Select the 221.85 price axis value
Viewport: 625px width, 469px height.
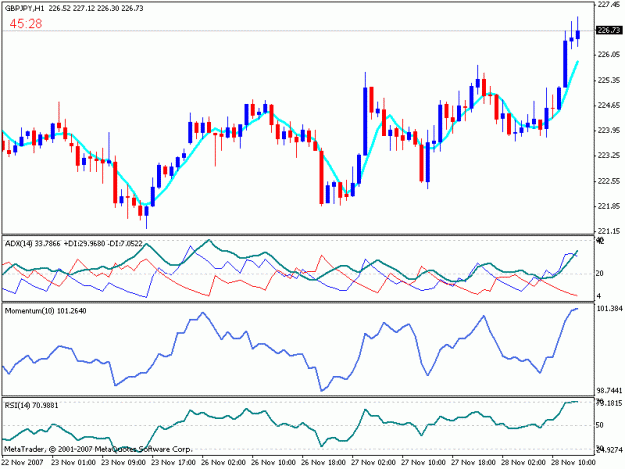pyautogui.click(x=609, y=206)
